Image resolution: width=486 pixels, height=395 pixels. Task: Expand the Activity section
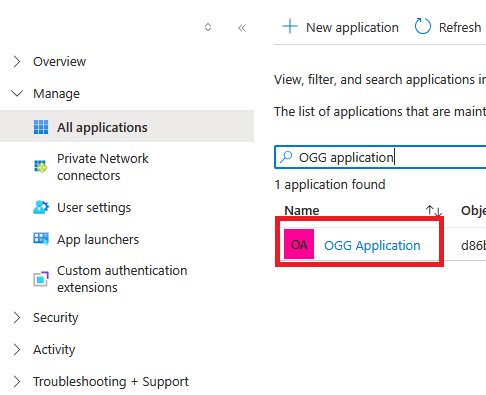click(17, 350)
